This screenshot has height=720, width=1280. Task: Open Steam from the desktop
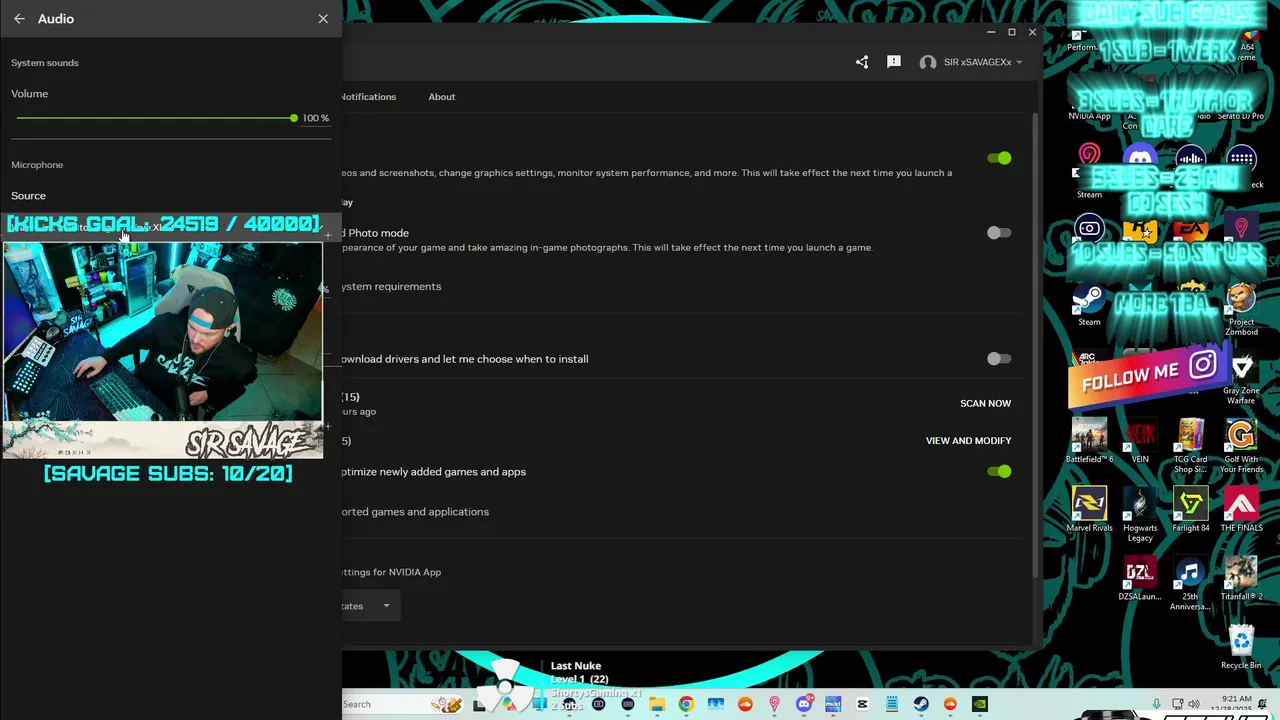[x=1089, y=304]
